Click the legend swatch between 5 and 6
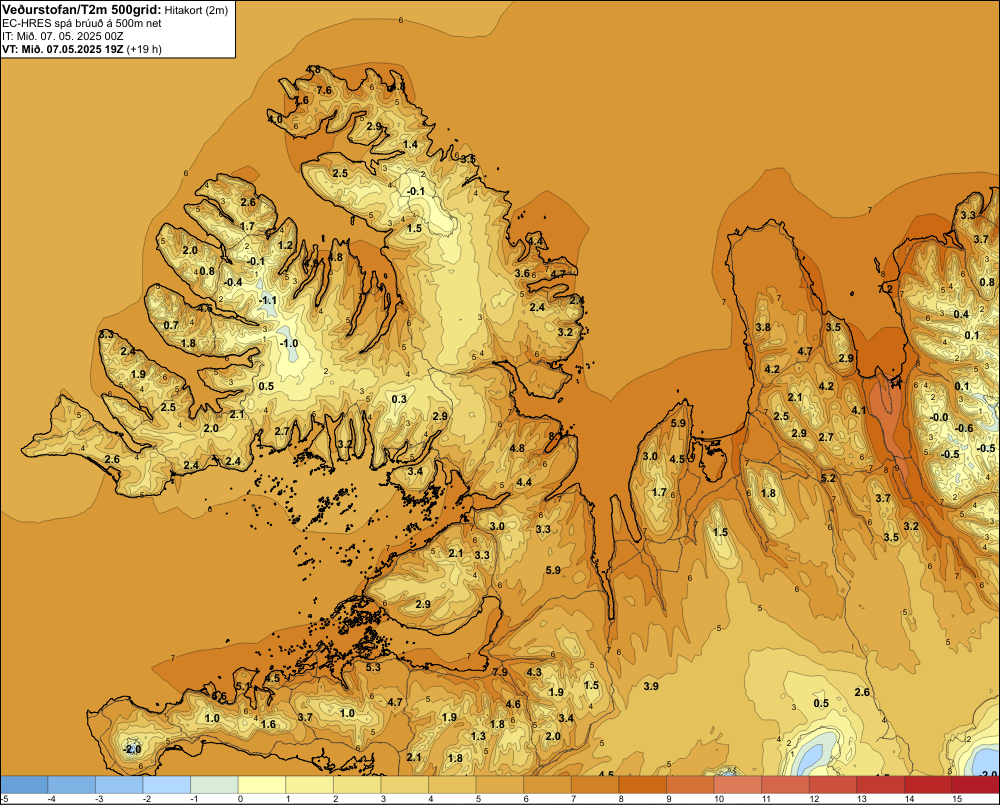Image resolution: width=1000 pixels, height=805 pixels. click(x=500, y=785)
